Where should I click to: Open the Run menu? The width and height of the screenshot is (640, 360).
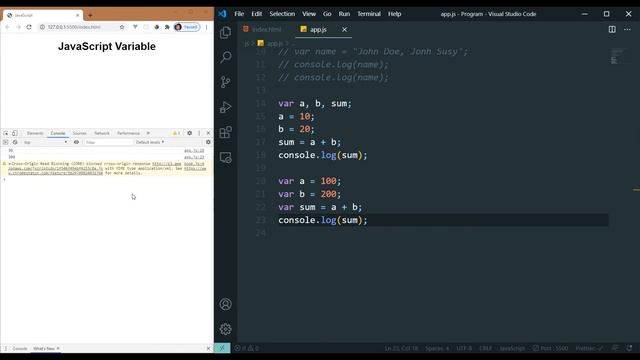tap(344, 14)
